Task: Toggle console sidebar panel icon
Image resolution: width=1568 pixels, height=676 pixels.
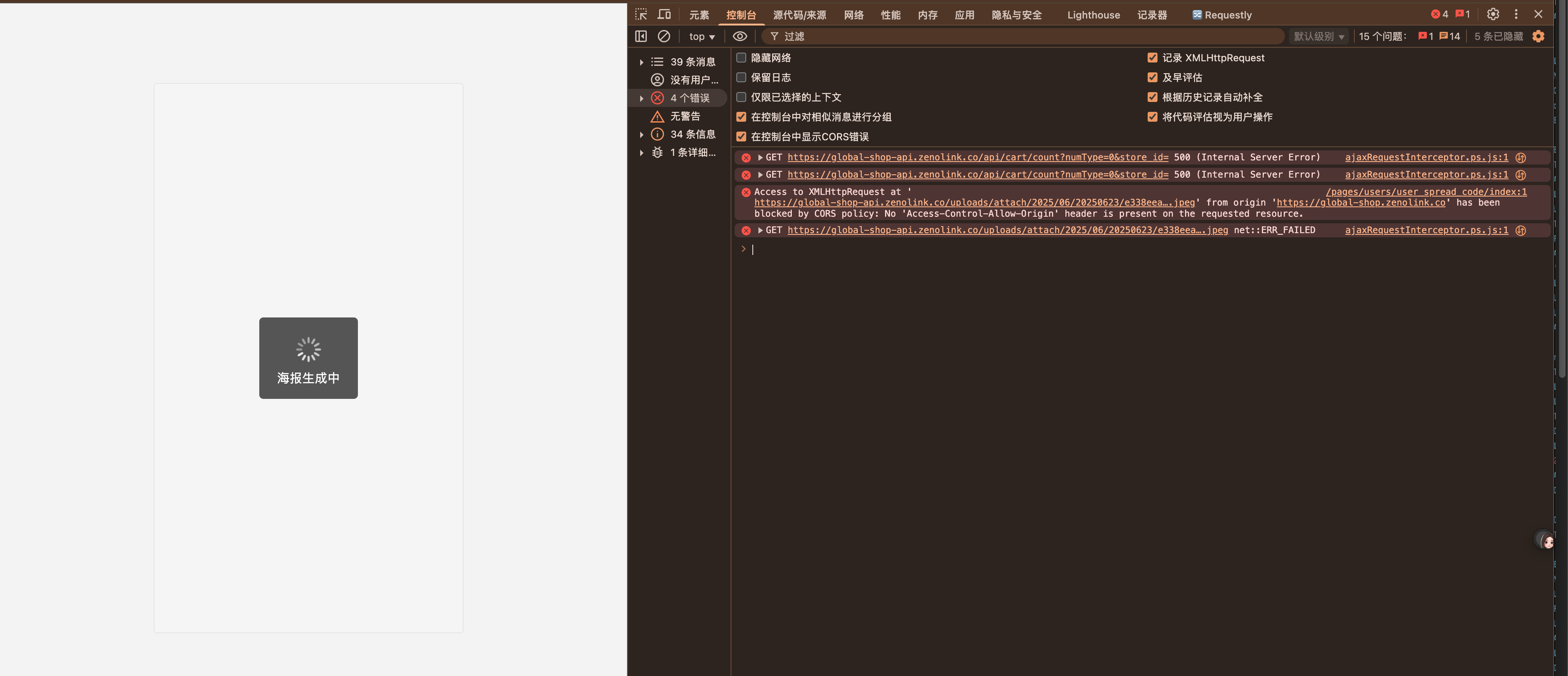Action: (641, 37)
